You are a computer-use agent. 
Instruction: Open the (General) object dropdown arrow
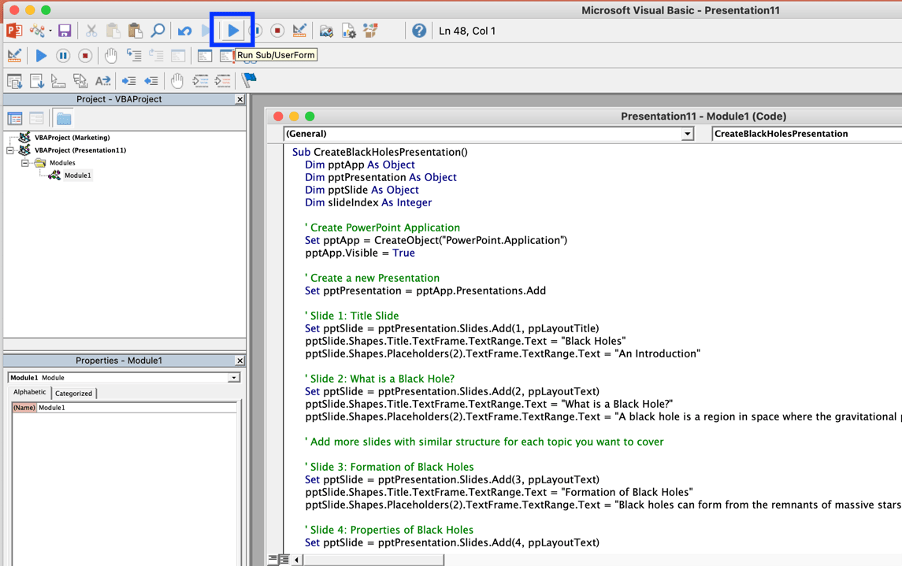click(x=687, y=133)
